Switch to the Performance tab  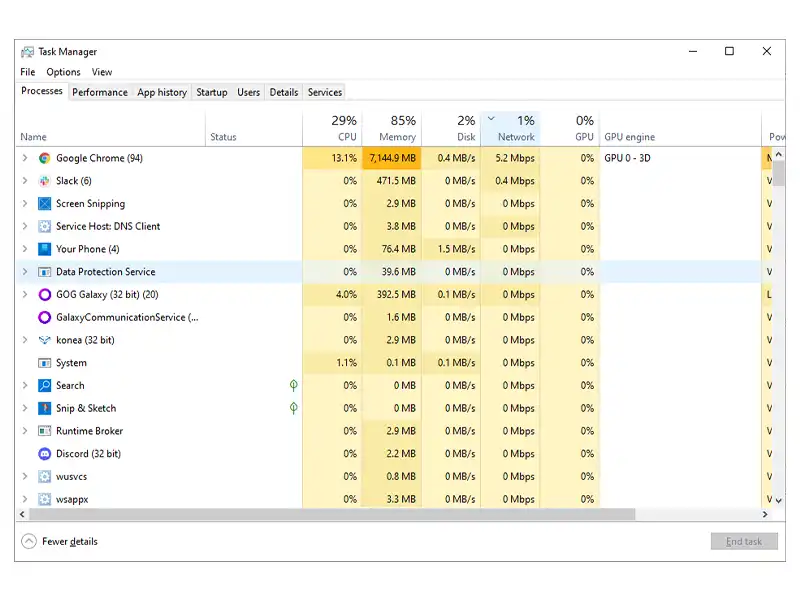click(100, 92)
